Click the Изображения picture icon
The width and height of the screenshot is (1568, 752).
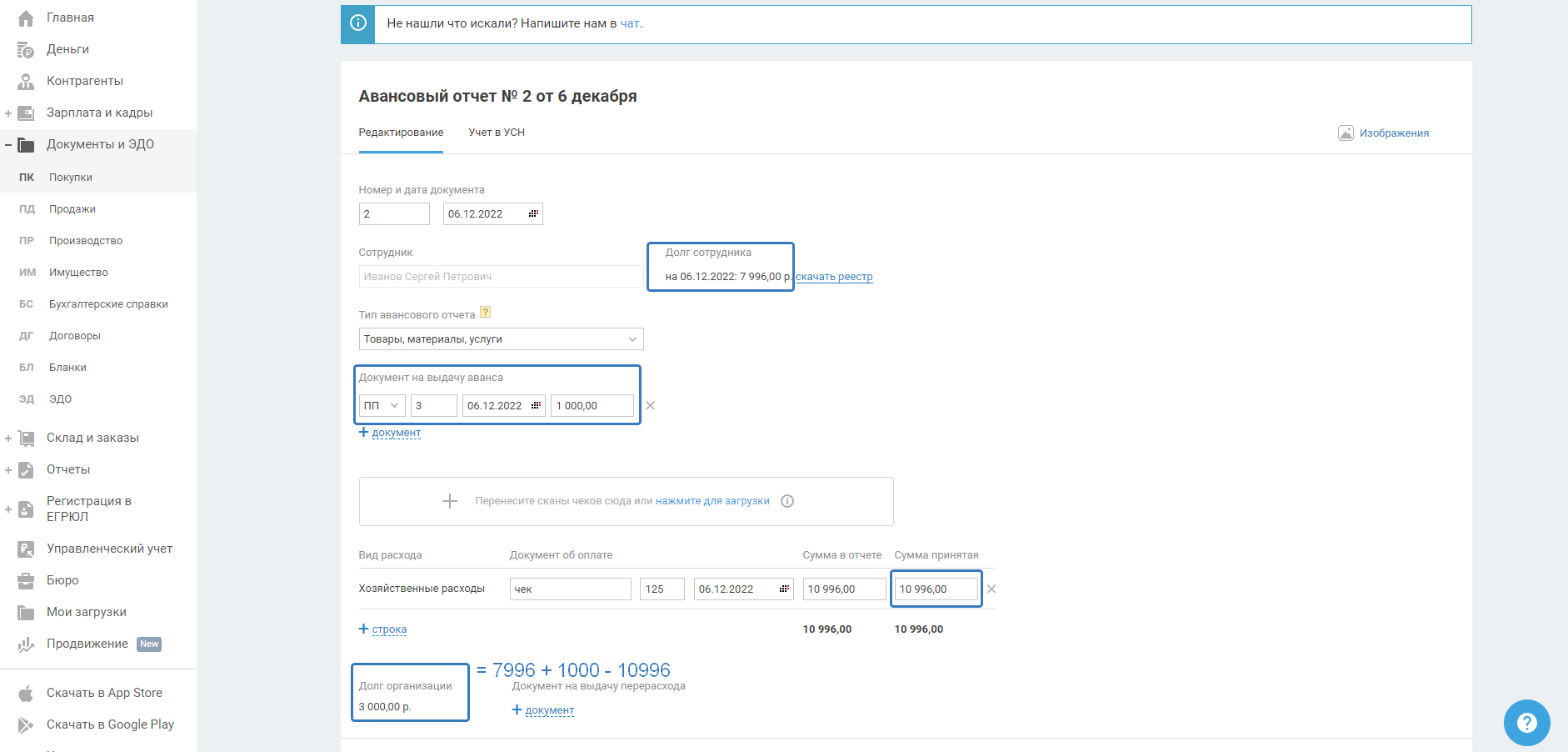tap(1346, 133)
